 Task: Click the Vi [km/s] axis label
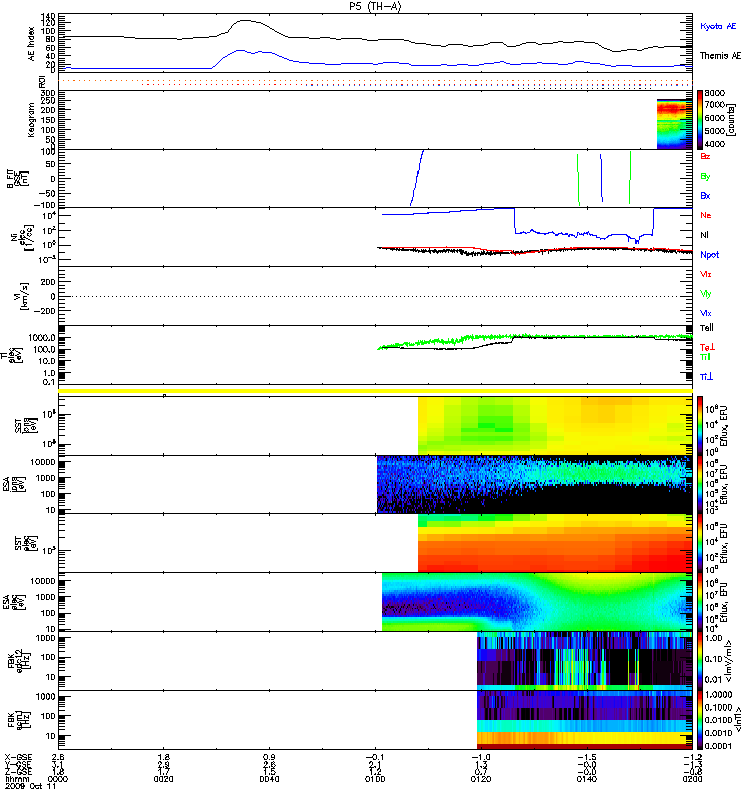(x=21, y=296)
